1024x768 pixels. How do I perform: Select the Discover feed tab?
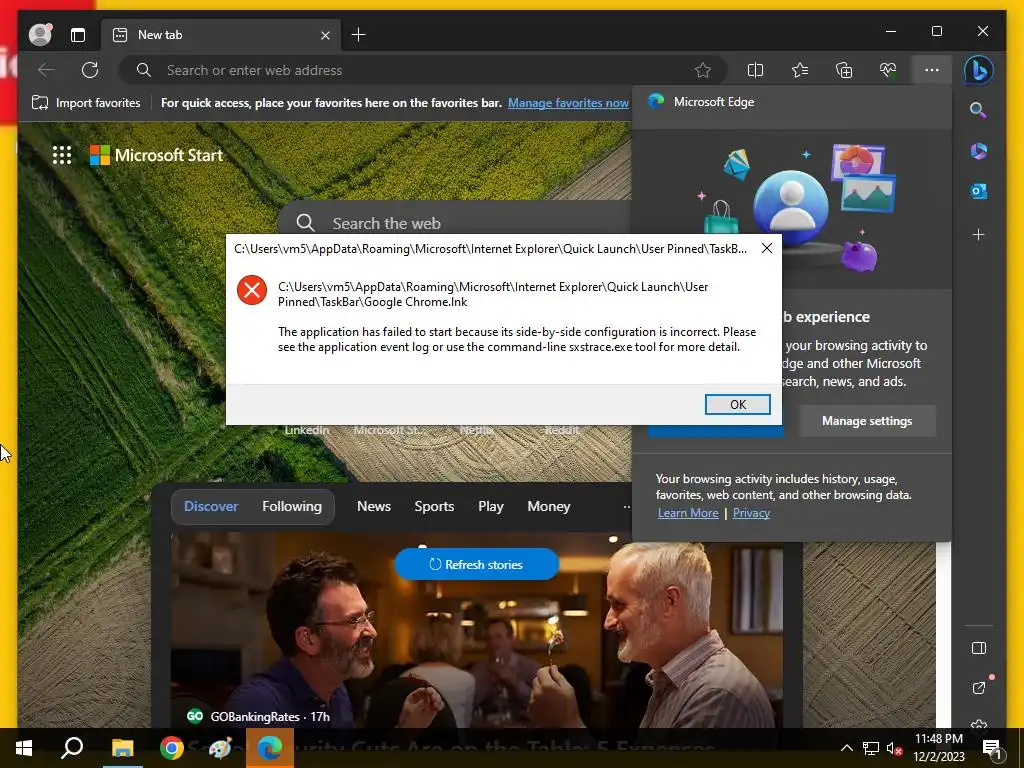211,506
